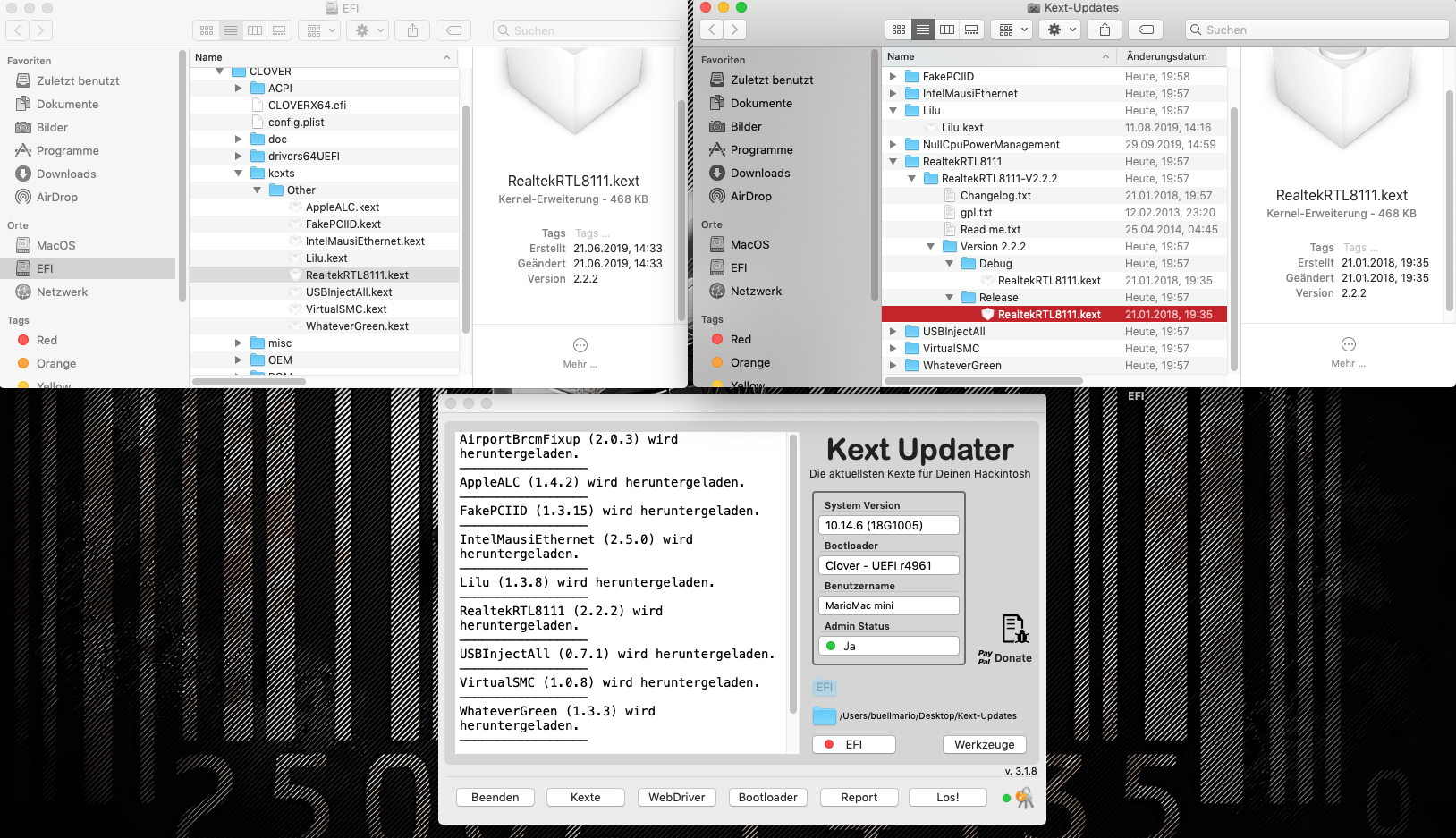The height and width of the screenshot is (838, 1456).
Task: Select config.plist in EFI window
Action: click(x=295, y=123)
